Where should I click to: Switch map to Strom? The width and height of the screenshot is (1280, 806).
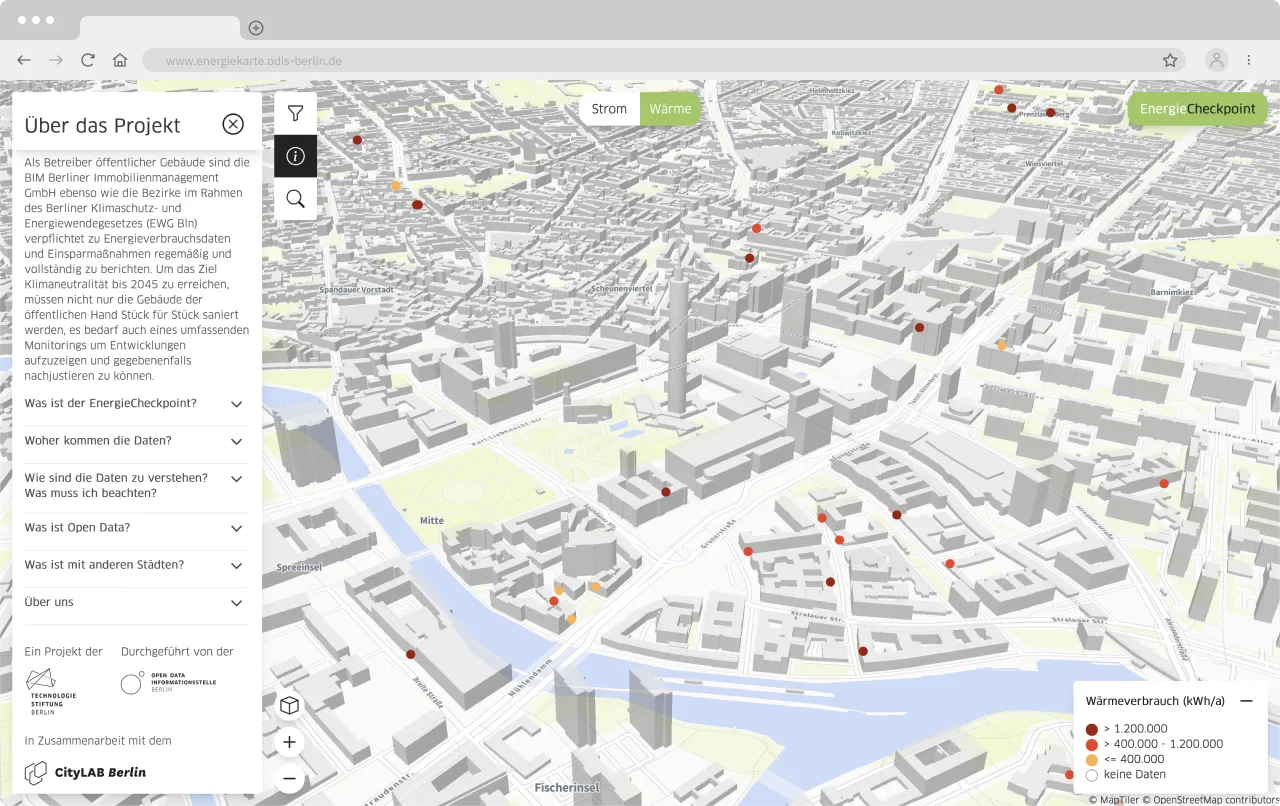point(609,109)
